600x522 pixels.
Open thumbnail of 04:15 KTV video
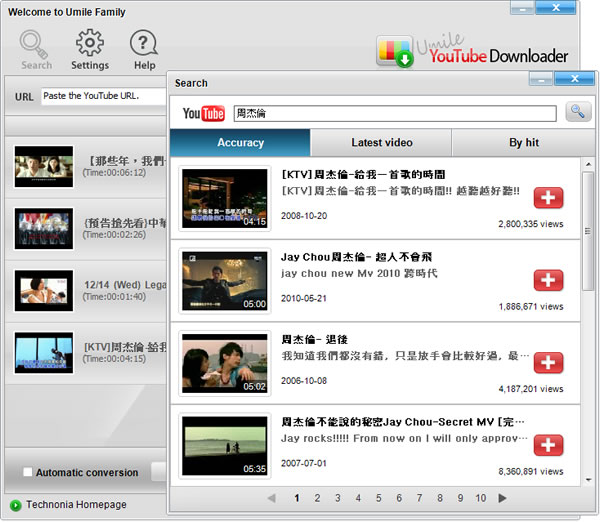225,198
